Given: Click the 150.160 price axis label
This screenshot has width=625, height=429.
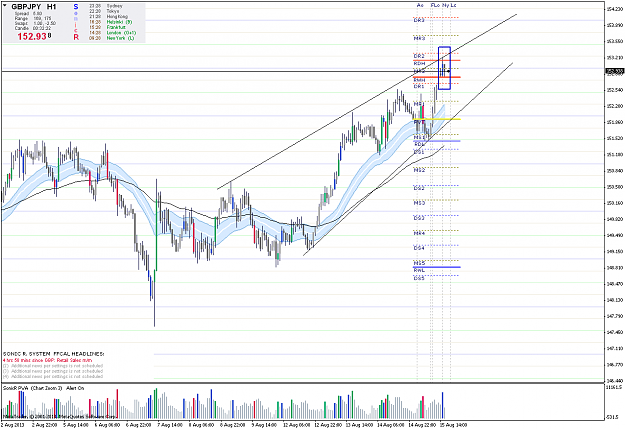Looking at the screenshot, I should pos(615,203).
